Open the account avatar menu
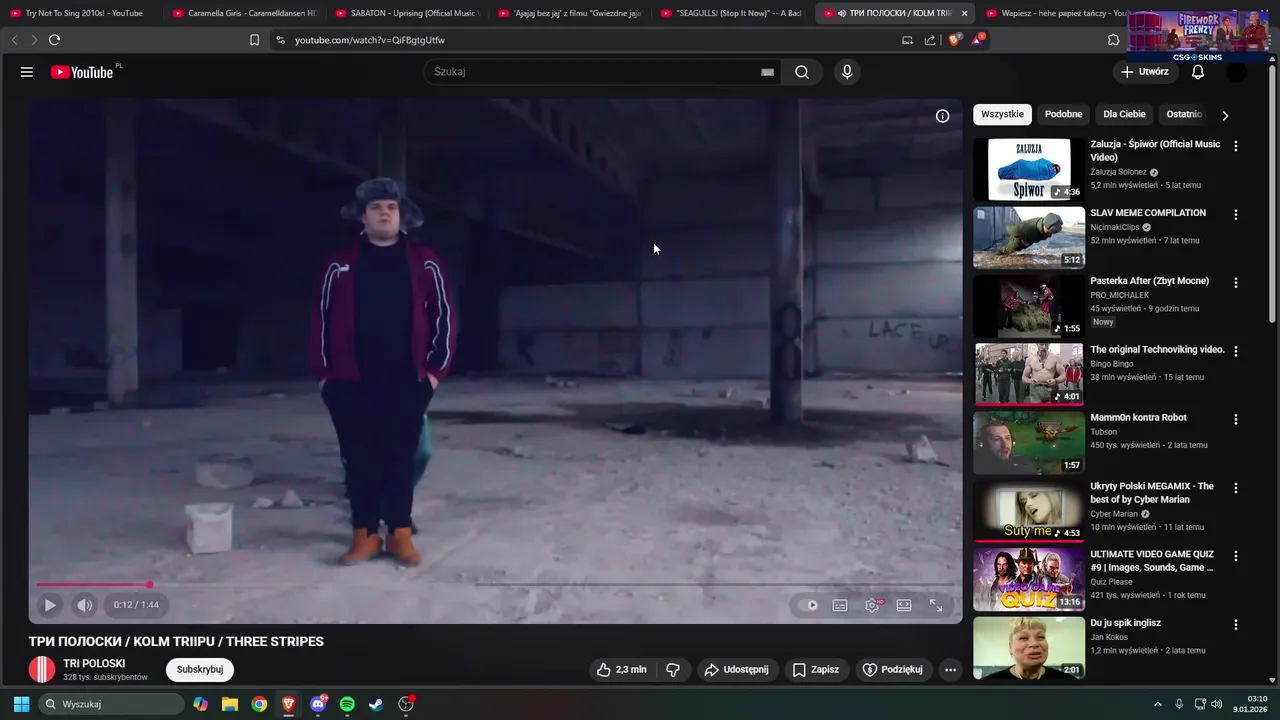The image size is (1280, 720). tap(1237, 72)
